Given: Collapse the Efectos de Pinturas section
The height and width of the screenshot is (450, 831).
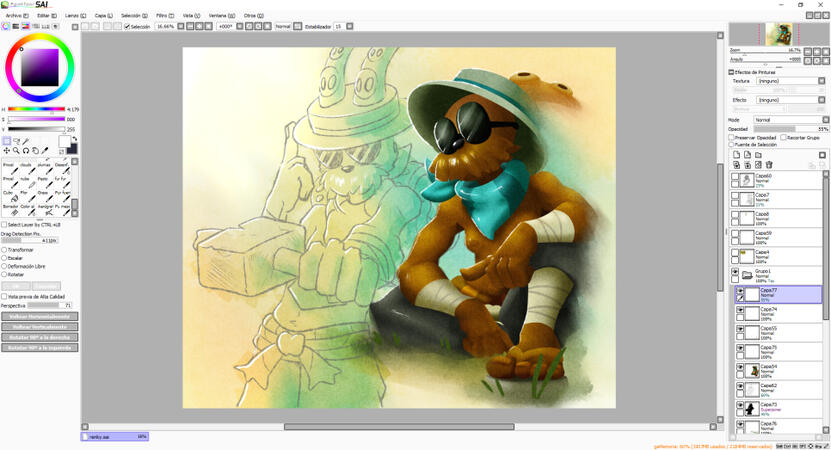Looking at the screenshot, I should (x=731, y=72).
